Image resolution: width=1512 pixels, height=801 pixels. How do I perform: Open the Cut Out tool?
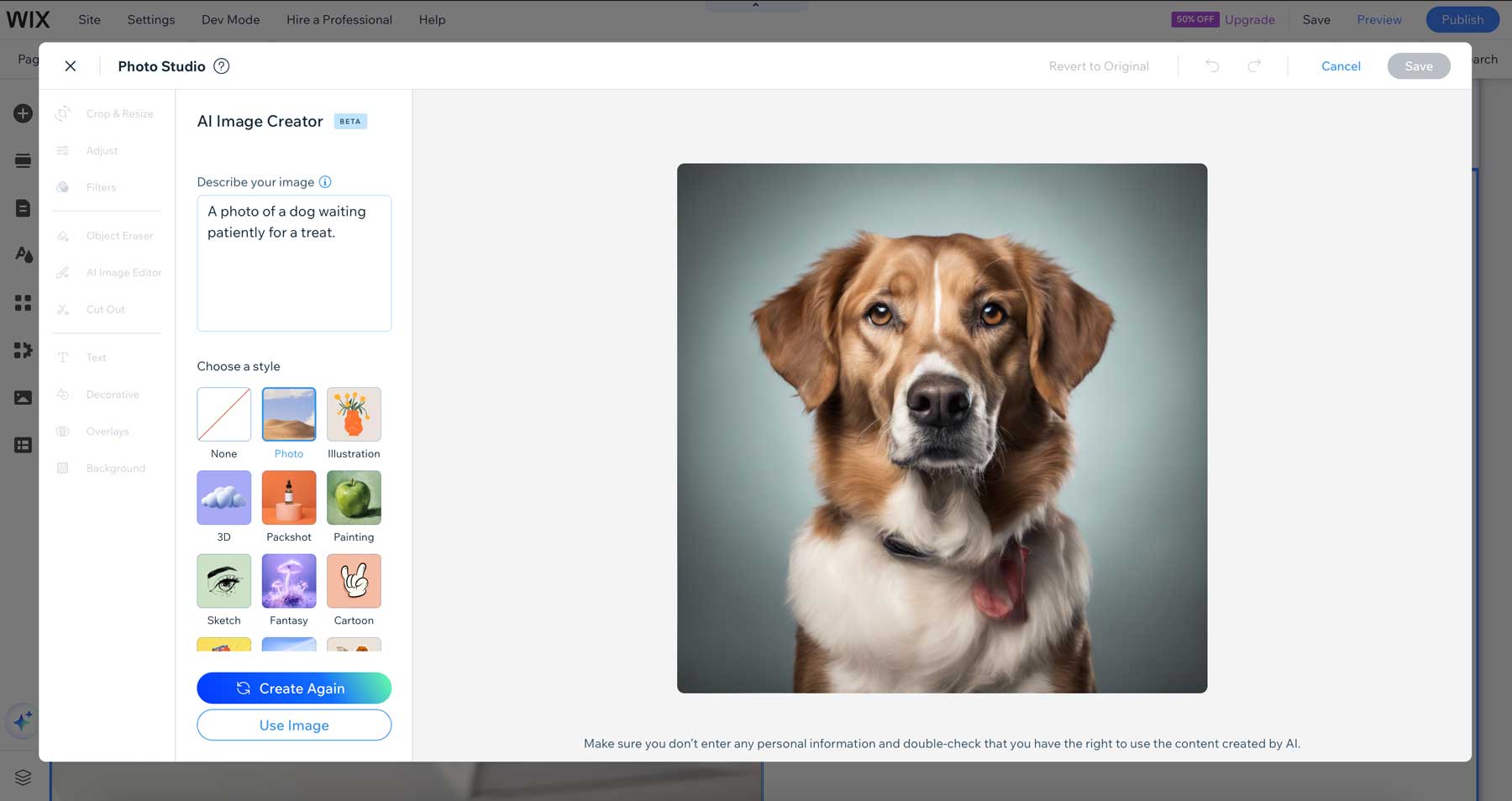105,309
